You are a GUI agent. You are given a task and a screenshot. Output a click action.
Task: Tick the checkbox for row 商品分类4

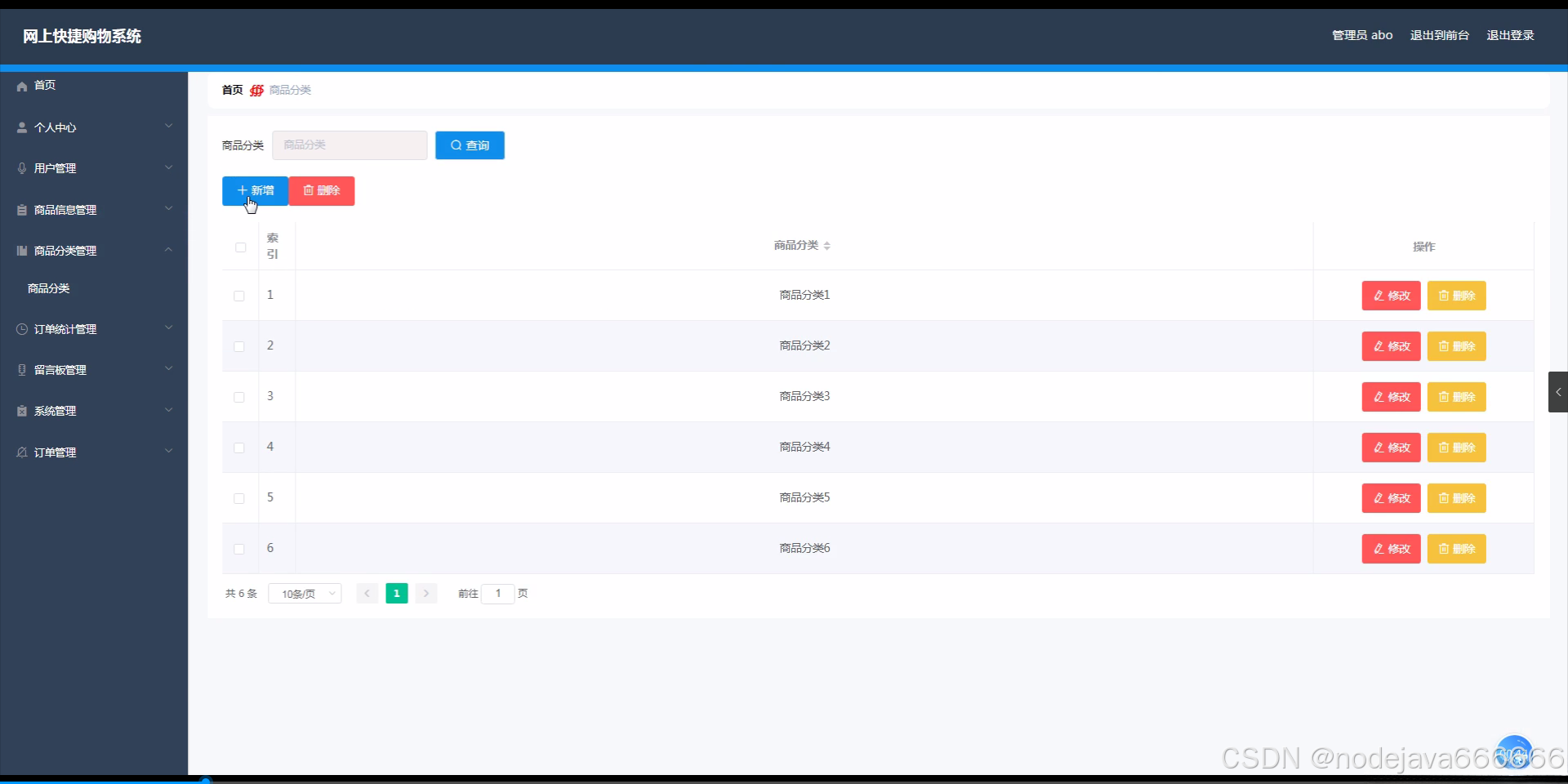point(239,448)
